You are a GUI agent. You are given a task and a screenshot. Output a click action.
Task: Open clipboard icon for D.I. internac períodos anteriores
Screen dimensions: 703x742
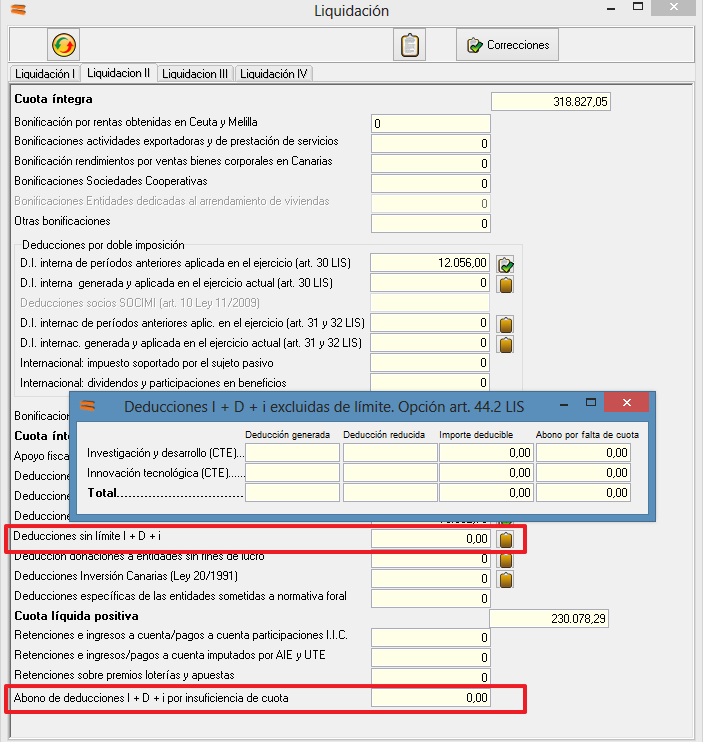506,325
